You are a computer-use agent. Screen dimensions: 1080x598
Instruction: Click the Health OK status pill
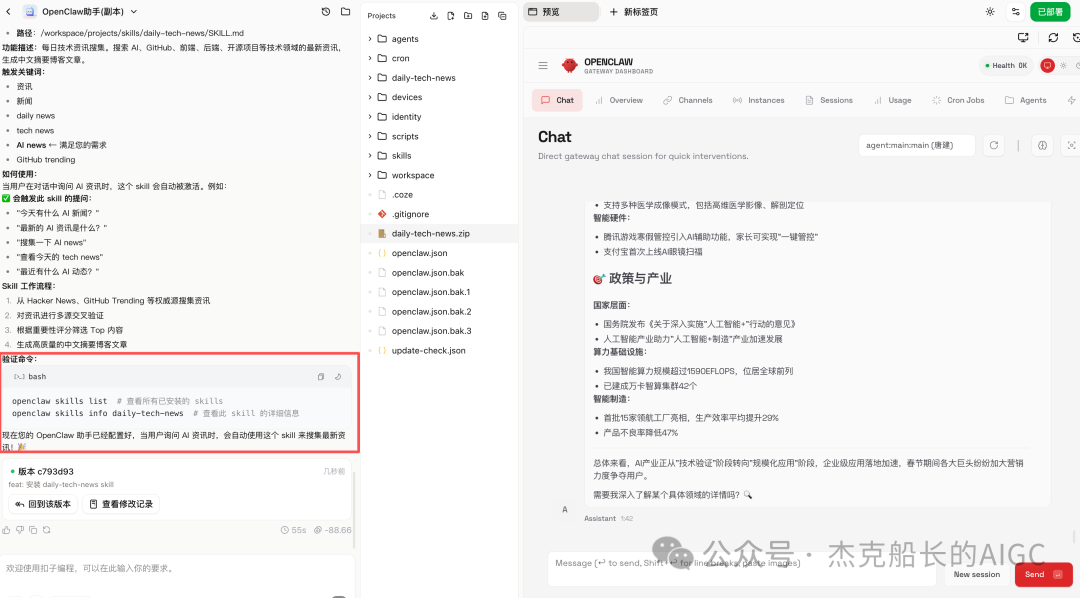coord(1006,65)
